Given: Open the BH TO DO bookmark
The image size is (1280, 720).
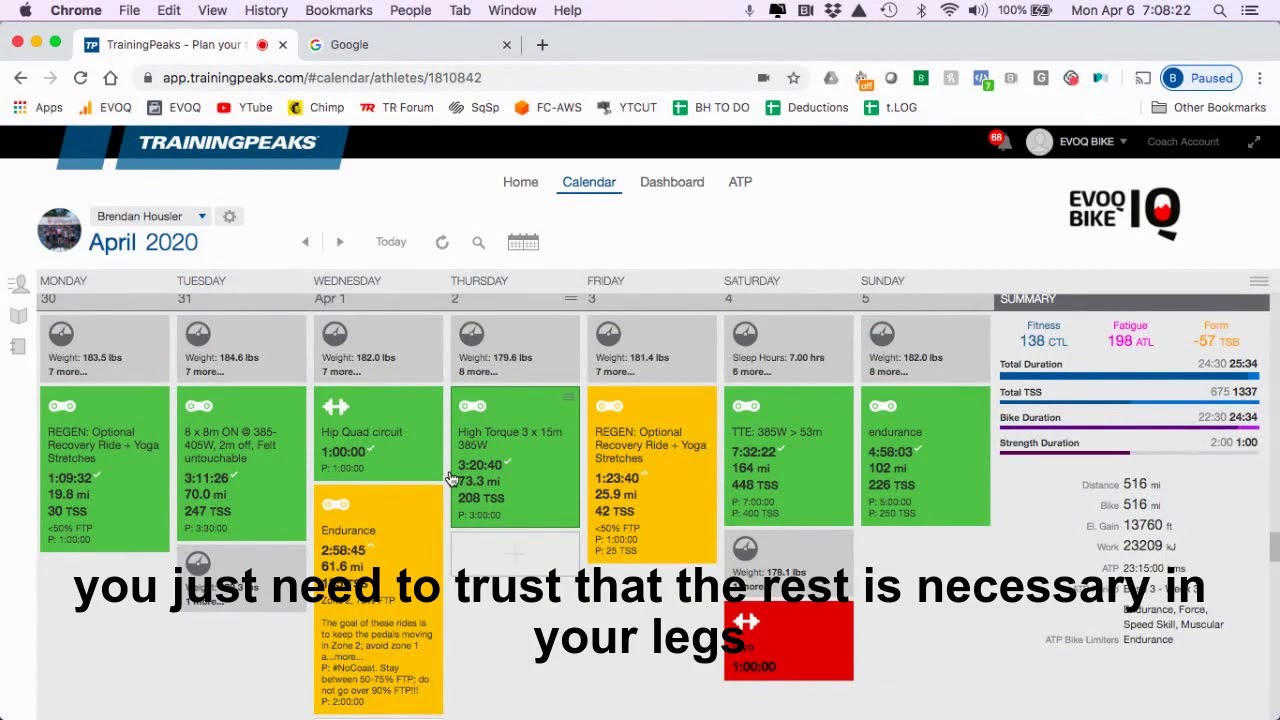Looking at the screenshot, I should pos(710,107).
